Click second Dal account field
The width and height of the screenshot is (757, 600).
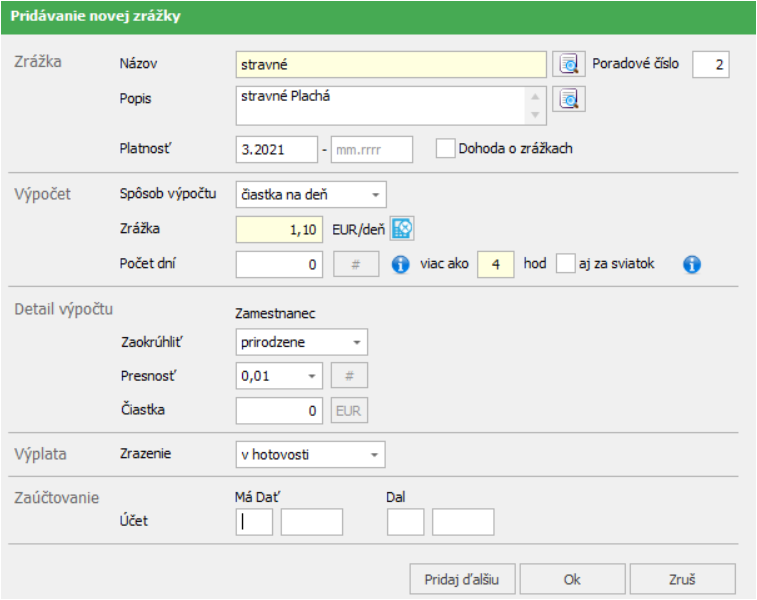pyautogui.click(x=463, y=522)
